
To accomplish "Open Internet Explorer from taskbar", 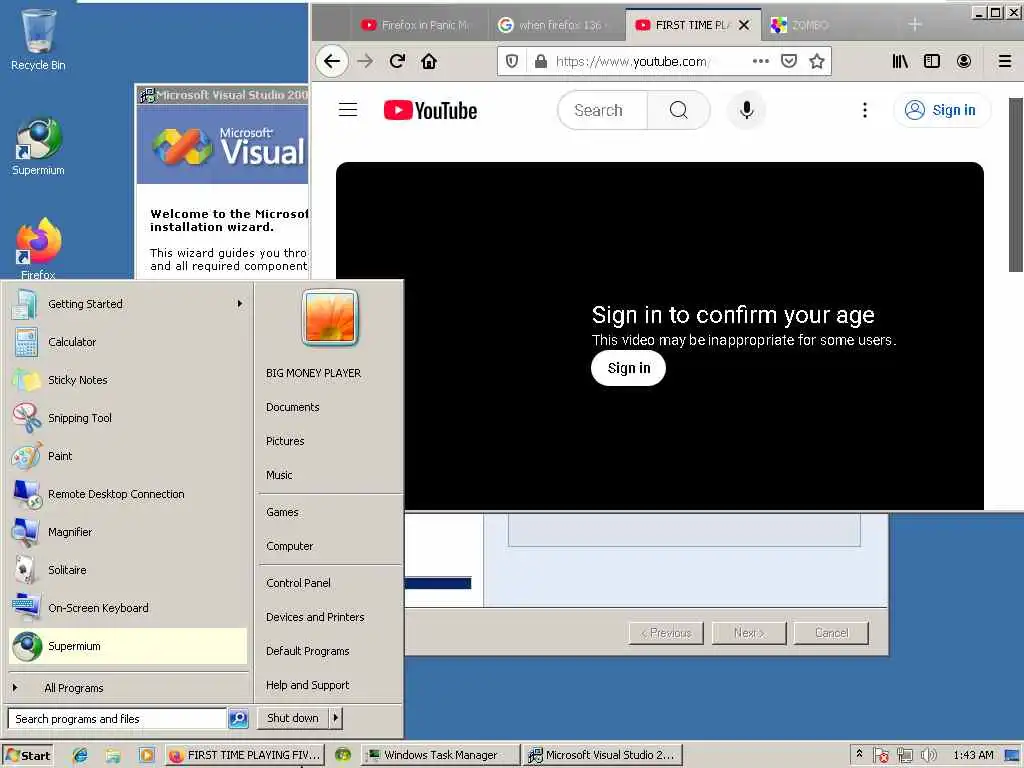I will (x=80, y=756).
